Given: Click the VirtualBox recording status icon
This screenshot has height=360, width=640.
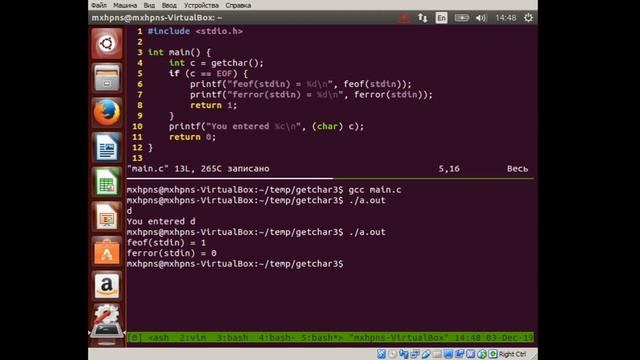Looking at the screenshot, I should [x=459, y=354].
